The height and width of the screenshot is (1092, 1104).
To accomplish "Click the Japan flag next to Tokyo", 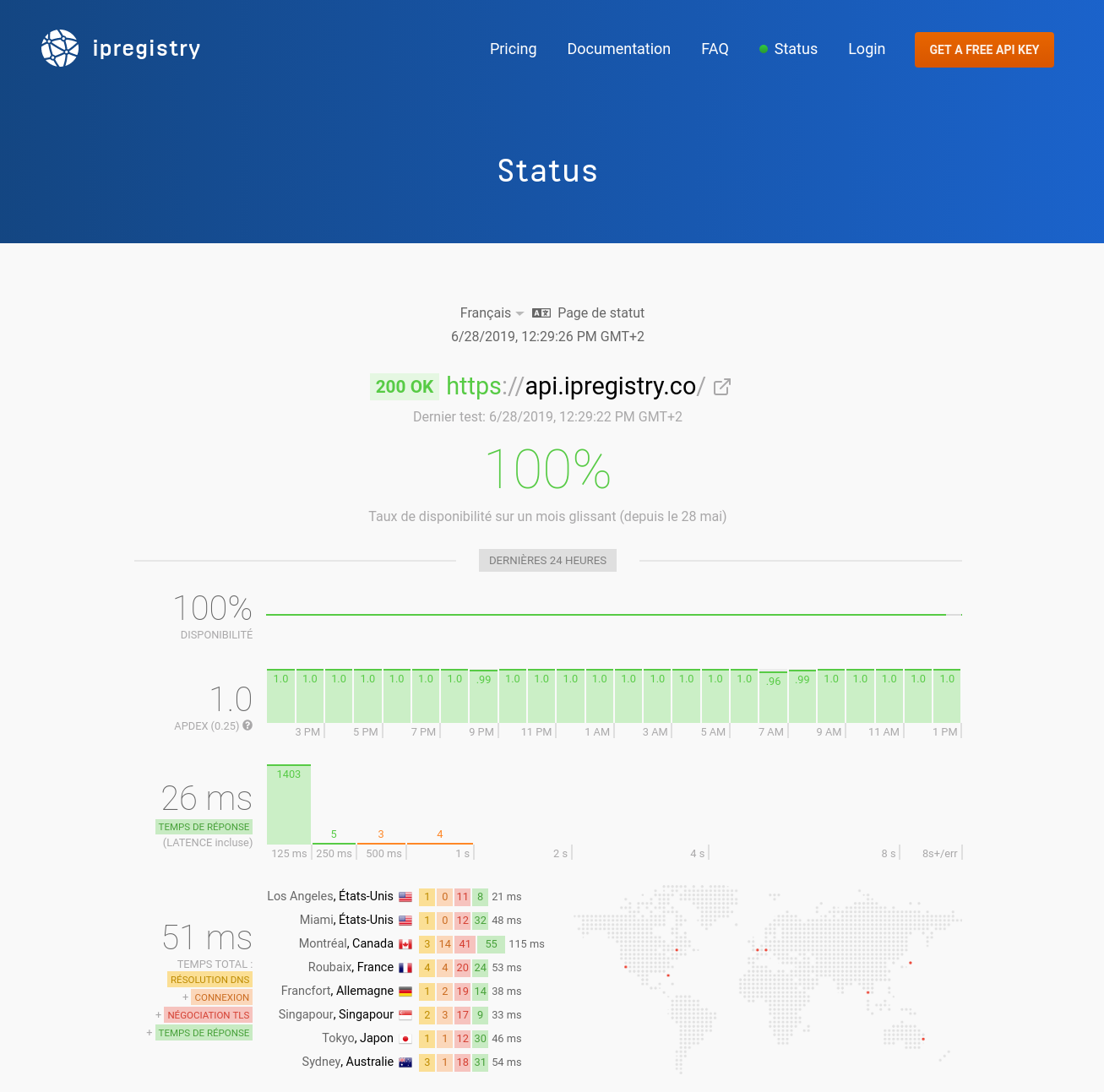I will [405, 1039].
